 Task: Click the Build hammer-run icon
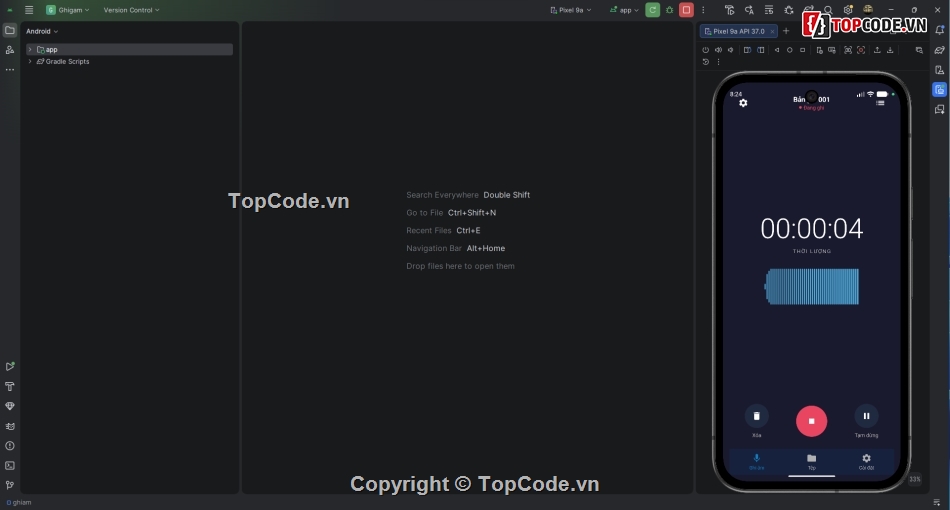pos(729,10)
